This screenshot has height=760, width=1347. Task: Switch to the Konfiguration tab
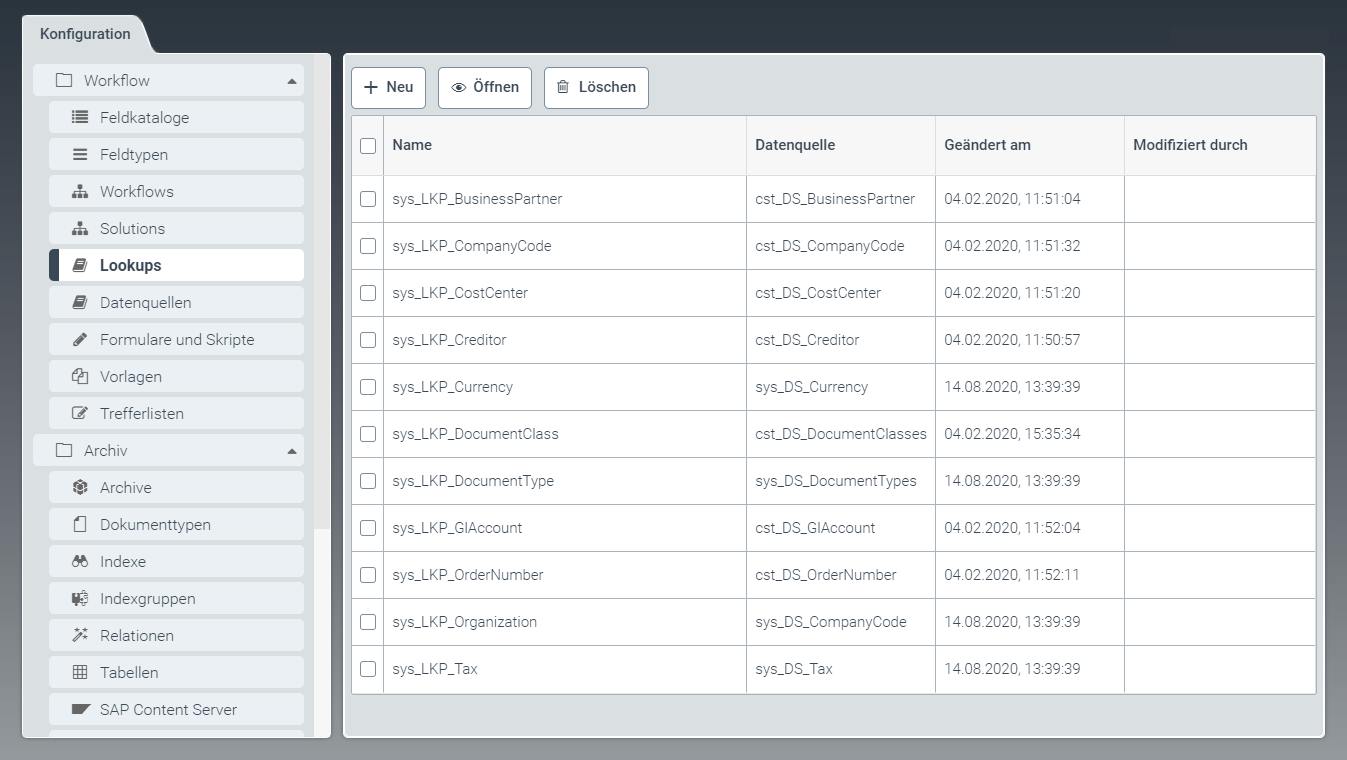(85, 34)
